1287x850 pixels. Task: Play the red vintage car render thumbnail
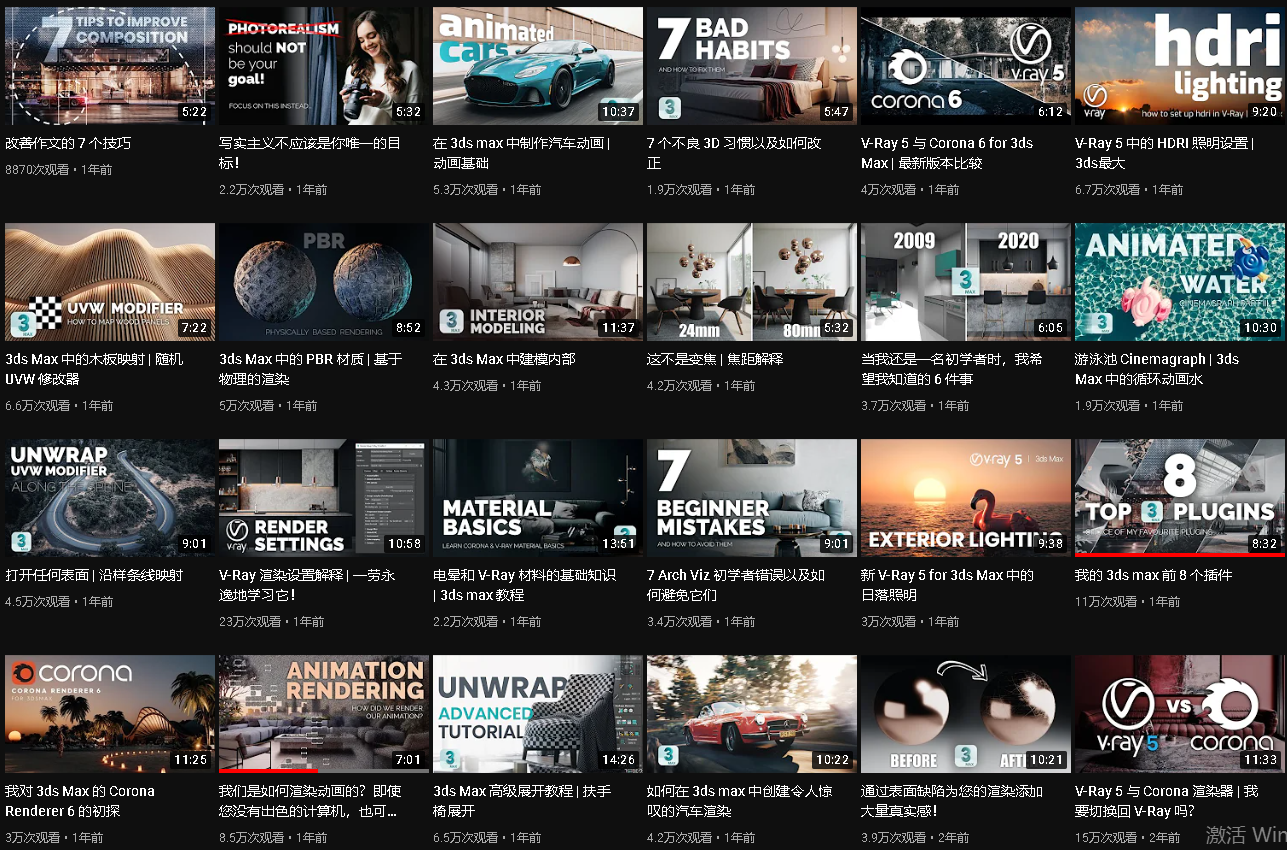click(752, 714)
